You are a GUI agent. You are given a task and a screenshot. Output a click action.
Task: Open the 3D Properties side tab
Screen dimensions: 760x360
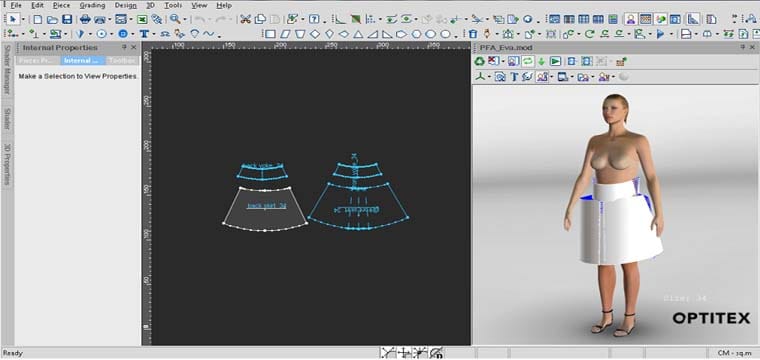point(7,164)
